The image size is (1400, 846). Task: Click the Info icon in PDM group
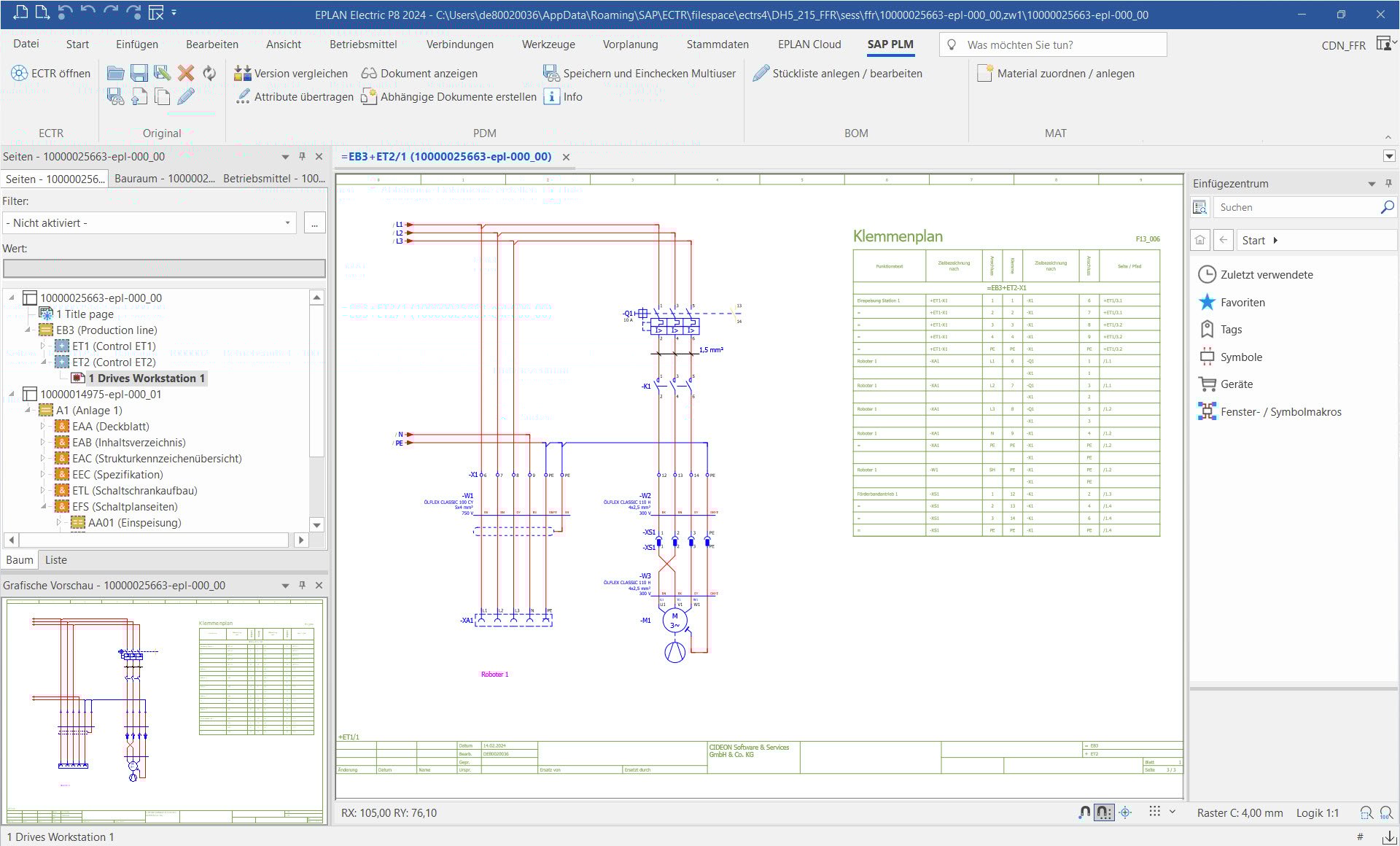[551, 96]
